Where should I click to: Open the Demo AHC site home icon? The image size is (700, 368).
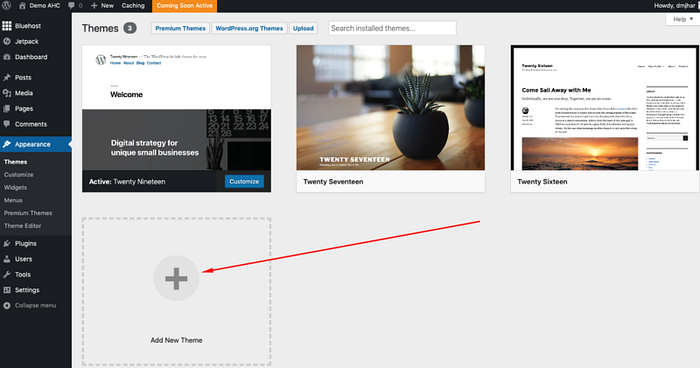[x=22, y=6]
